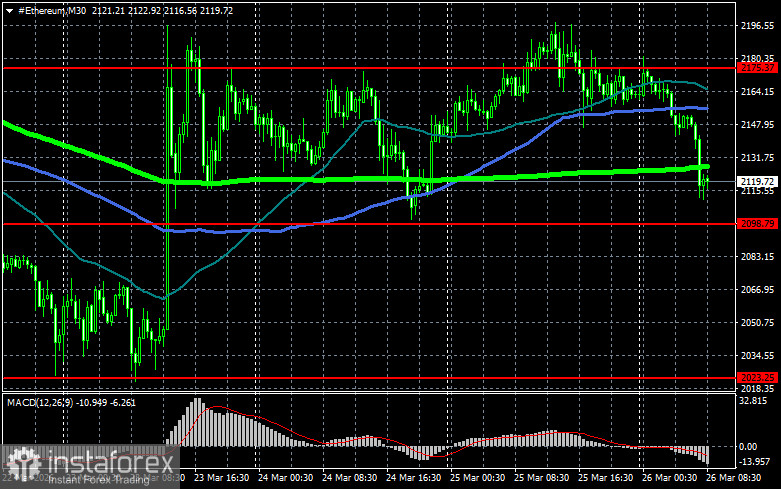Image resolution: width=781 pixels, height=489 pixels.
Task: Click the 26 Mar 00:30 time label
Action: (x=669, y=478)
